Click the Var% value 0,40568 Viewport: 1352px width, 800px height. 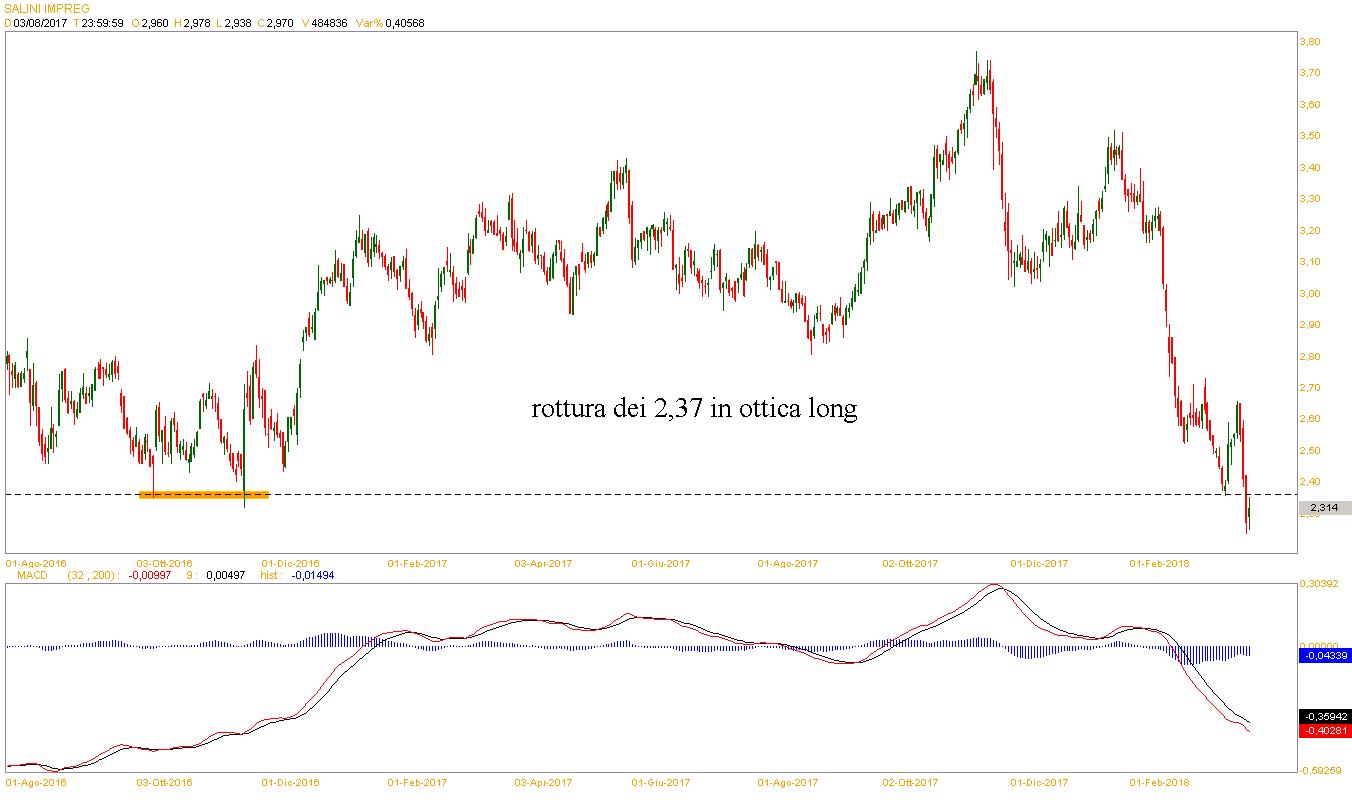[x=404, y=23]
